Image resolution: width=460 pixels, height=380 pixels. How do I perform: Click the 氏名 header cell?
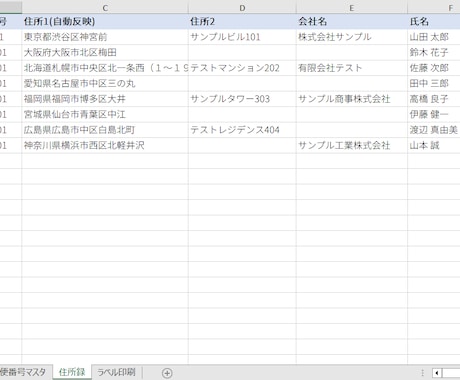(434, 22)
